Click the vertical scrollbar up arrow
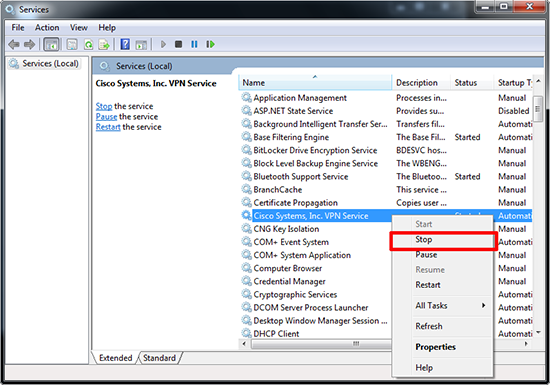 pos(538,81)
